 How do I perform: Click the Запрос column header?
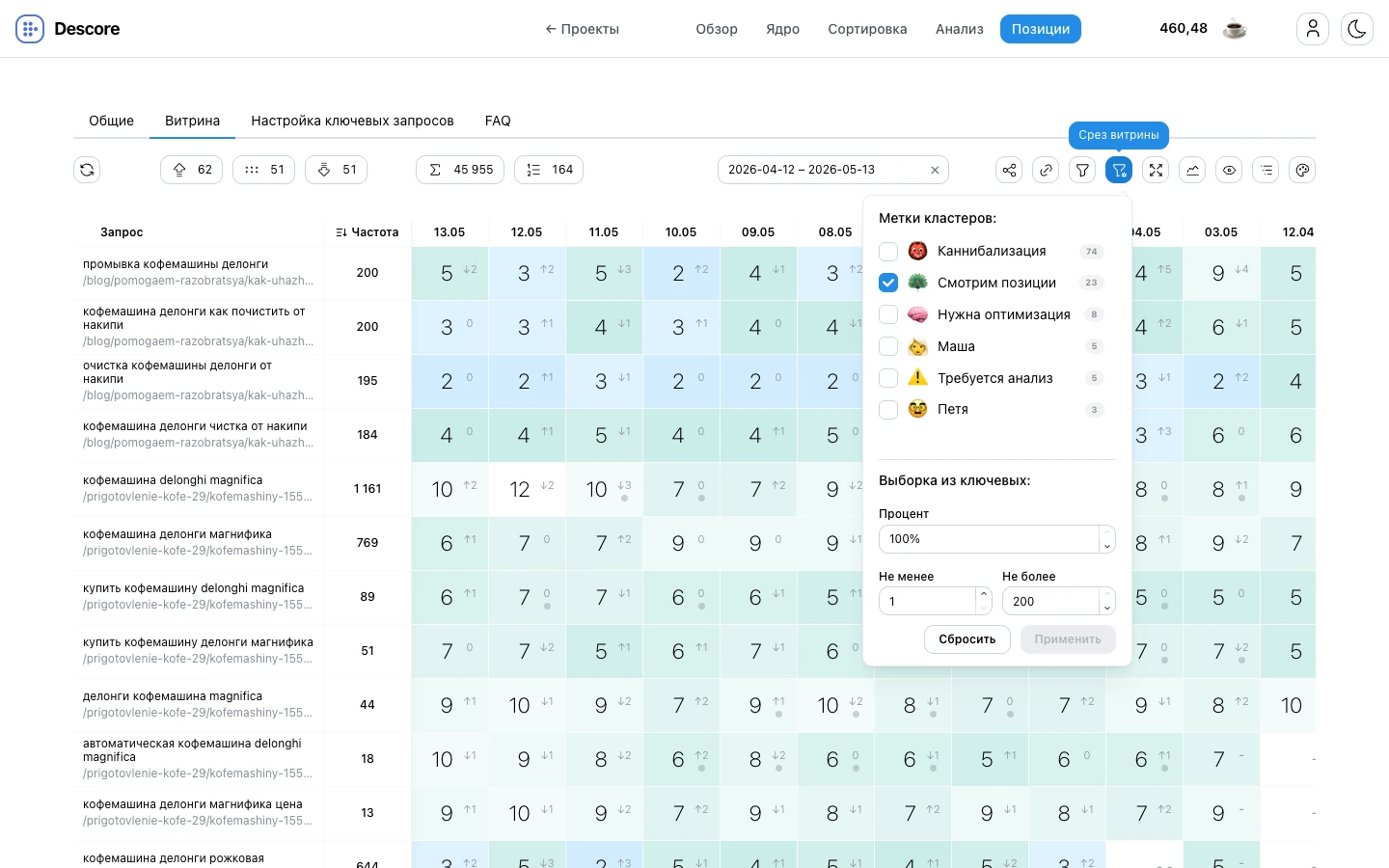click(x=122, y=232)
